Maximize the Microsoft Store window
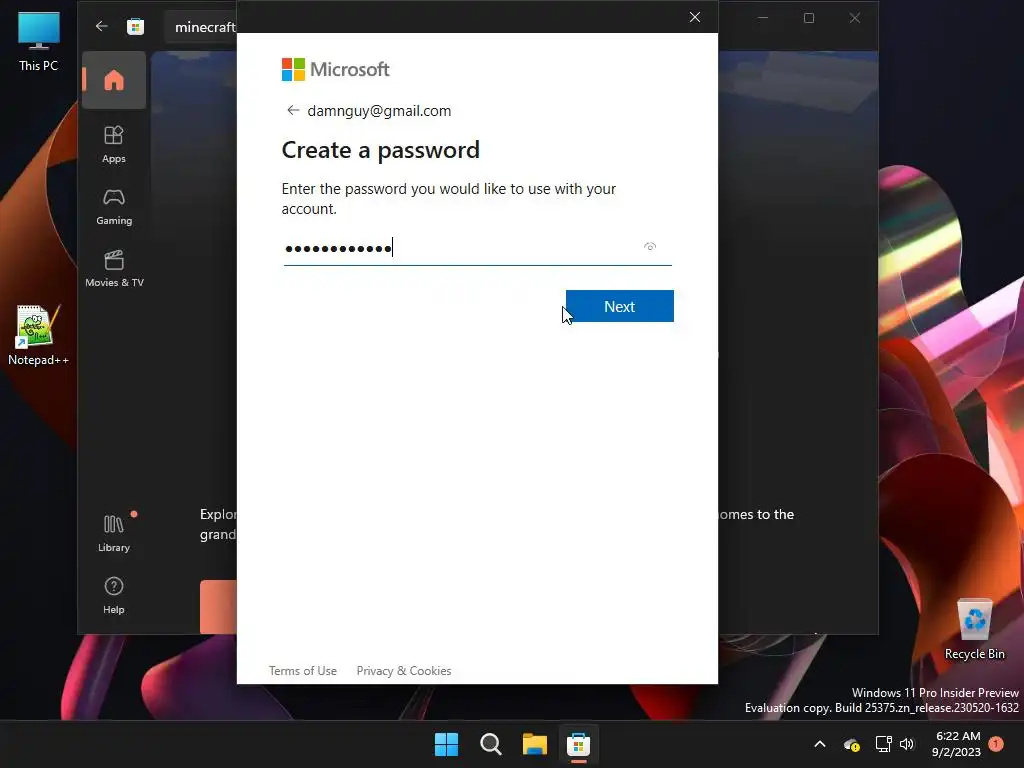 [x=808, y=18]
